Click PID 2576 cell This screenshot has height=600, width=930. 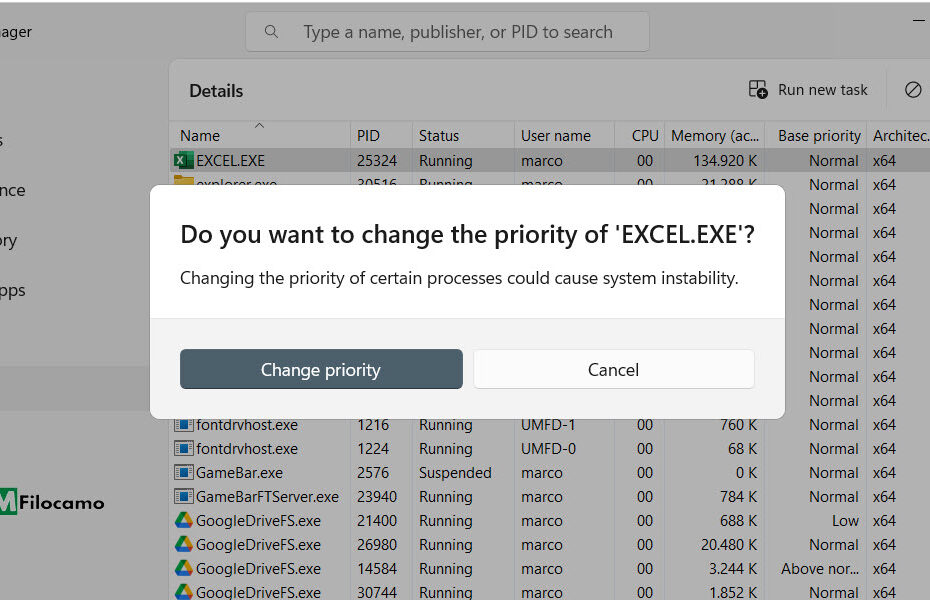click(x=372, y=473)
